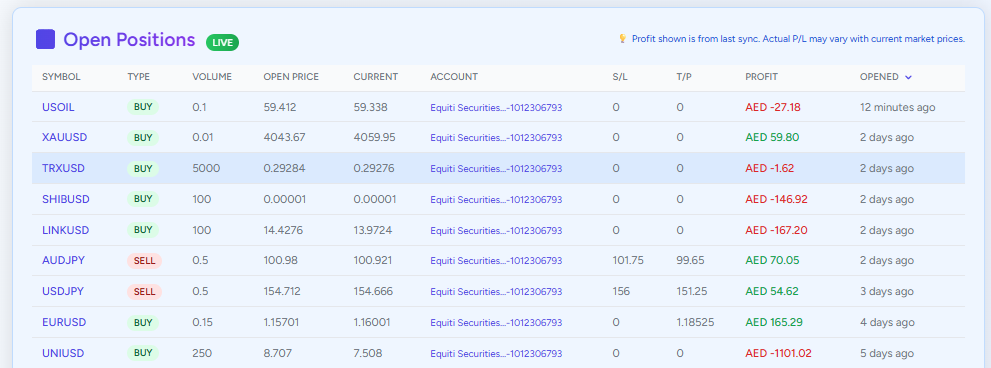Open the Equiti Securities account link for AUDJPY
The image size is (991, 368).
click(496, 261)
